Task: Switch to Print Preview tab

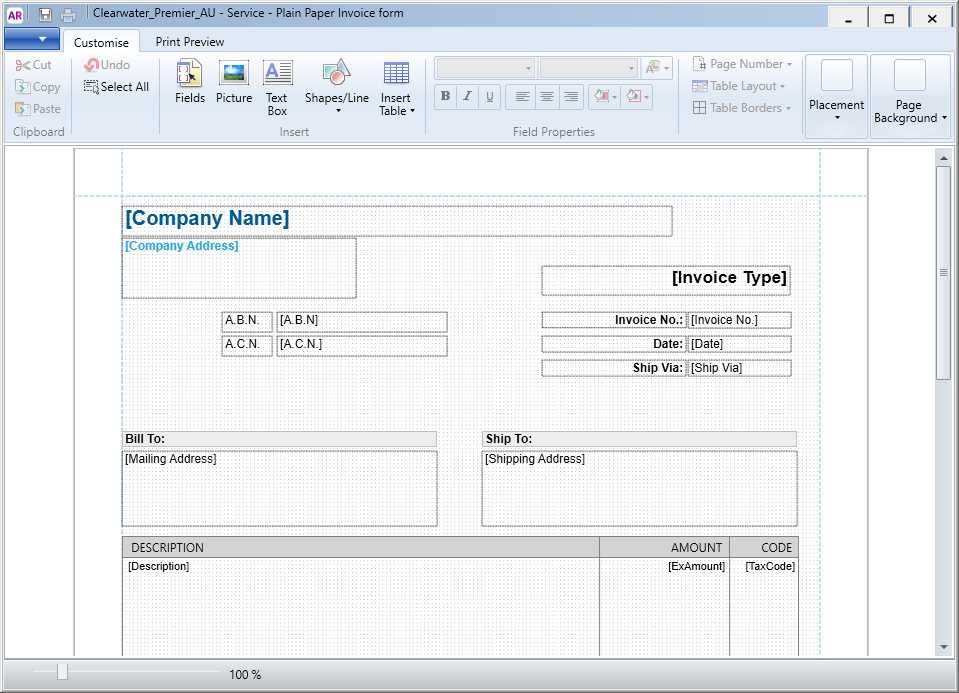Action: coord(190,42)
